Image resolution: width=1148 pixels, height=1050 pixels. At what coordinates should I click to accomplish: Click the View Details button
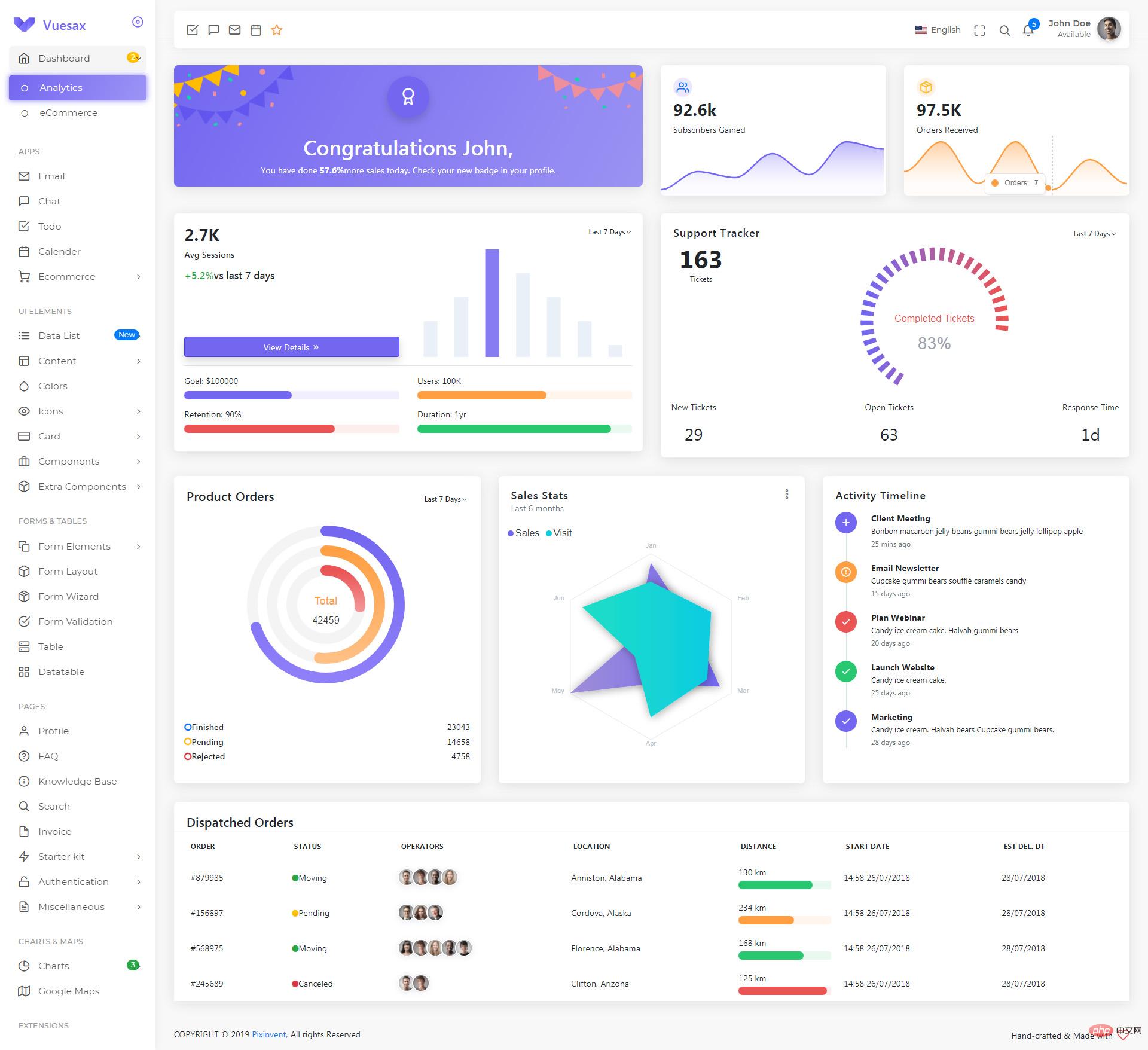tap(291, 347)
